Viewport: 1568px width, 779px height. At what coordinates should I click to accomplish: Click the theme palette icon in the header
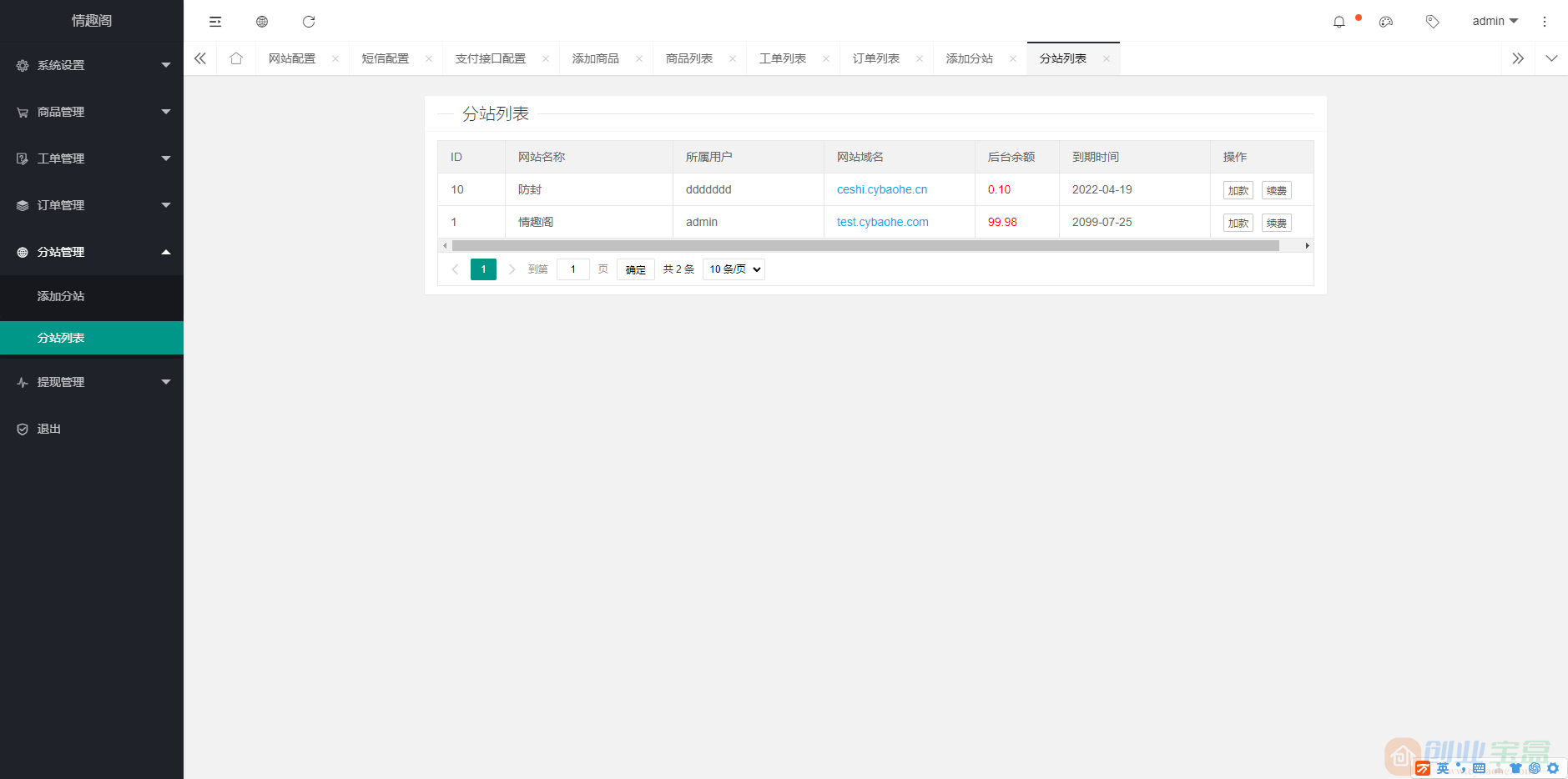coord(1387,21)
